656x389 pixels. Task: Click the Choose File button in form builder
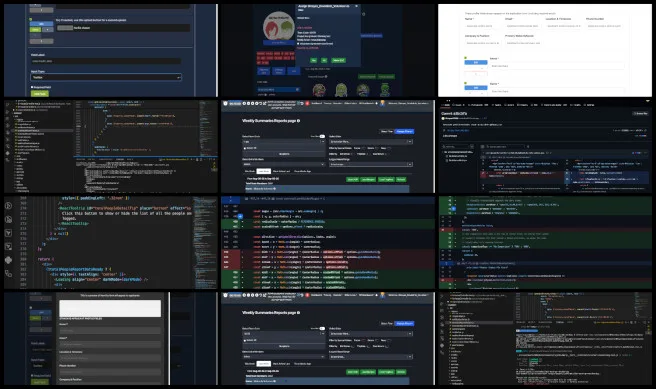coord(65,28)
